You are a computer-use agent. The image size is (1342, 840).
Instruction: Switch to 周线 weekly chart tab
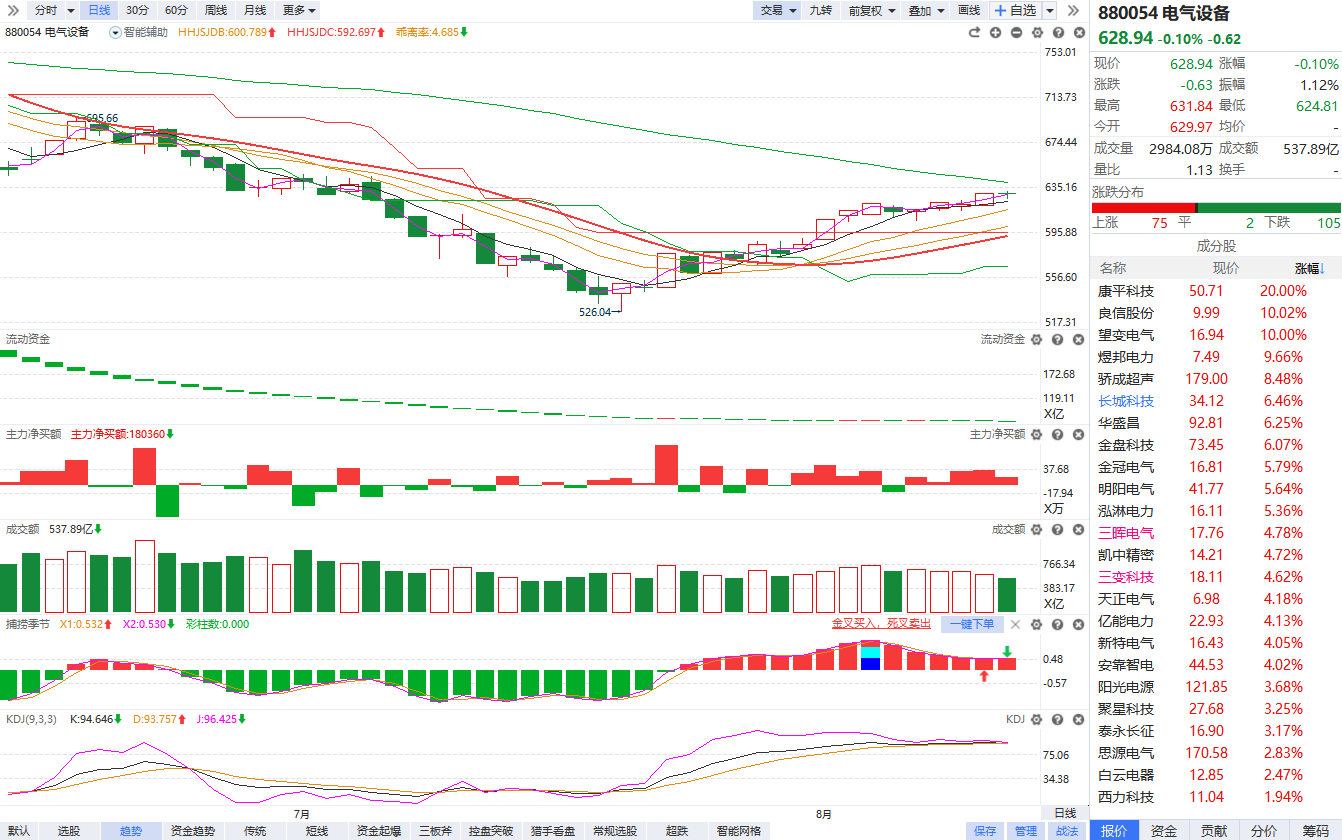216,10
